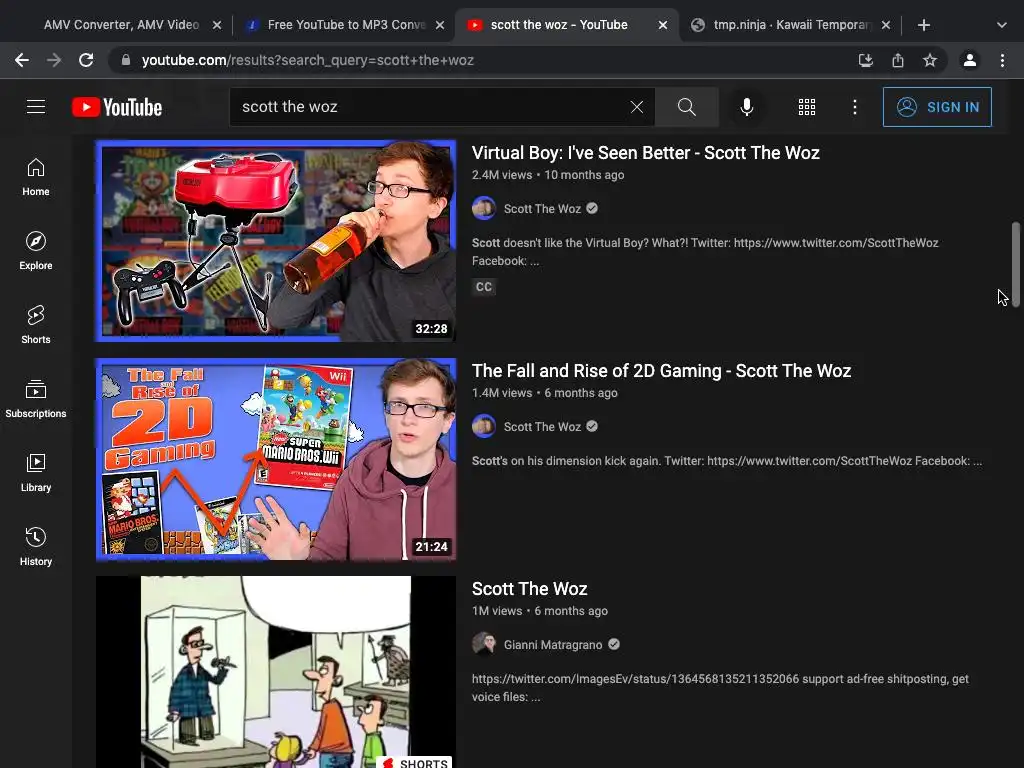Viewport: 1024px width, 768px height.
Task: View site info via the lock icon
Action: coord(126,60)
